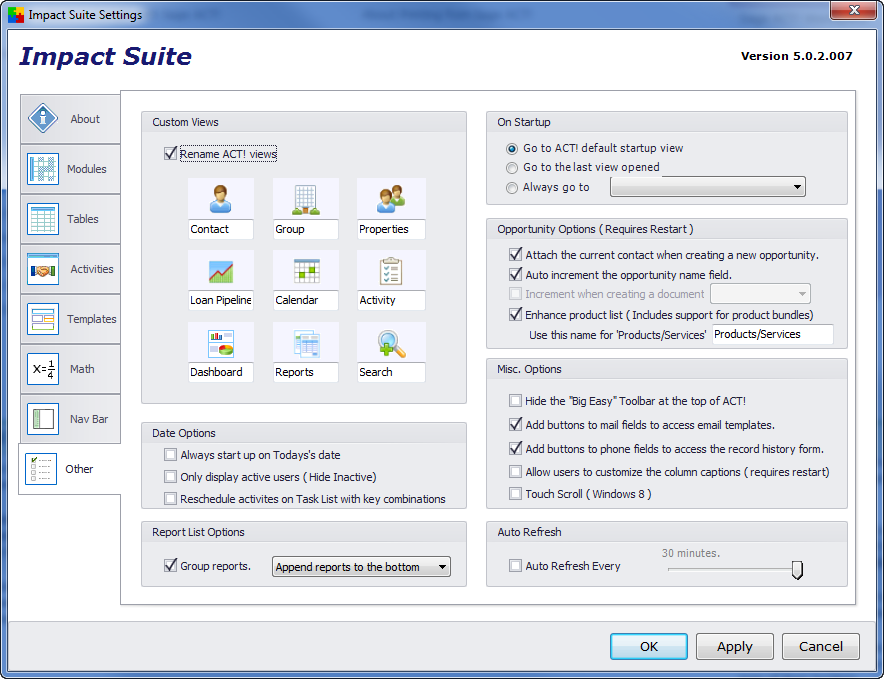884x679 pixels.
Task: Click the Nav Bar panel icon
Action: [43, 419]
